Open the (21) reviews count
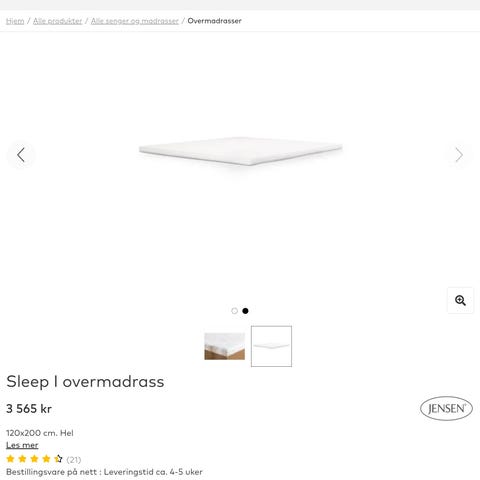Screen dimensions: 480x480 click(x=74, y=460)
